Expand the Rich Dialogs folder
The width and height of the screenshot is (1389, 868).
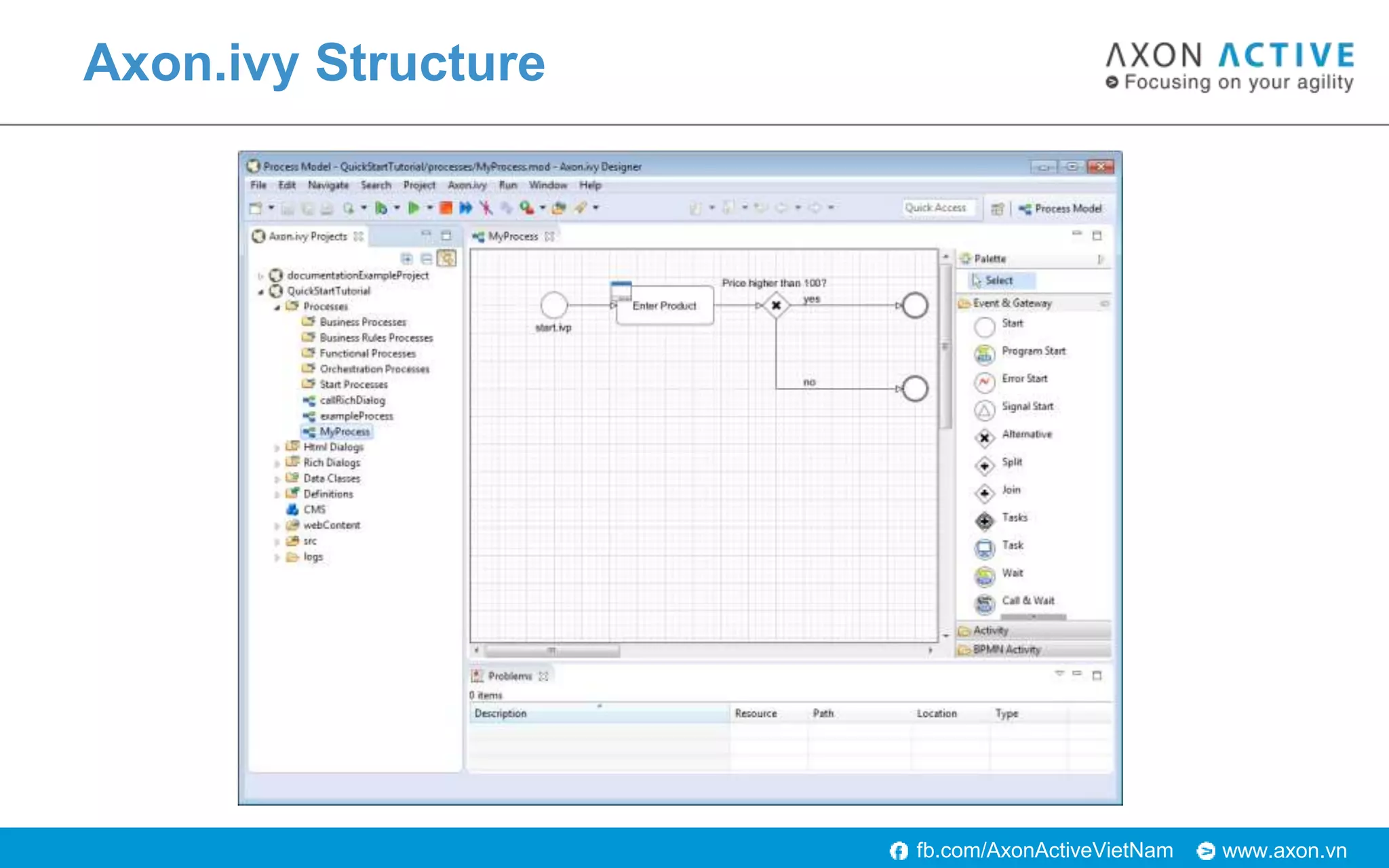277,463
